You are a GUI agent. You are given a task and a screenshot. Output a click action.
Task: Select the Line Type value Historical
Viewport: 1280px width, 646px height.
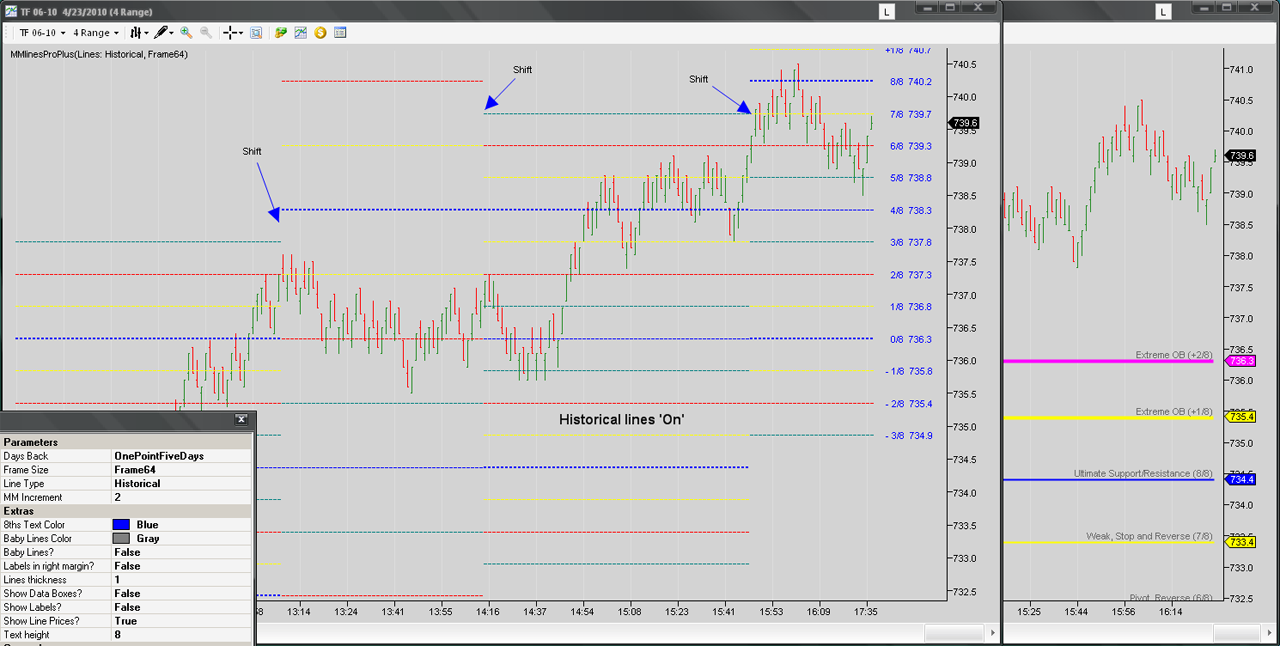tap(182, 484)
